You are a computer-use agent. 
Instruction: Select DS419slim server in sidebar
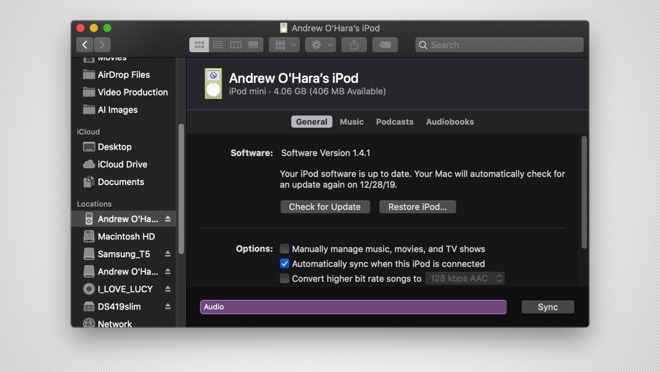(120, 307)
